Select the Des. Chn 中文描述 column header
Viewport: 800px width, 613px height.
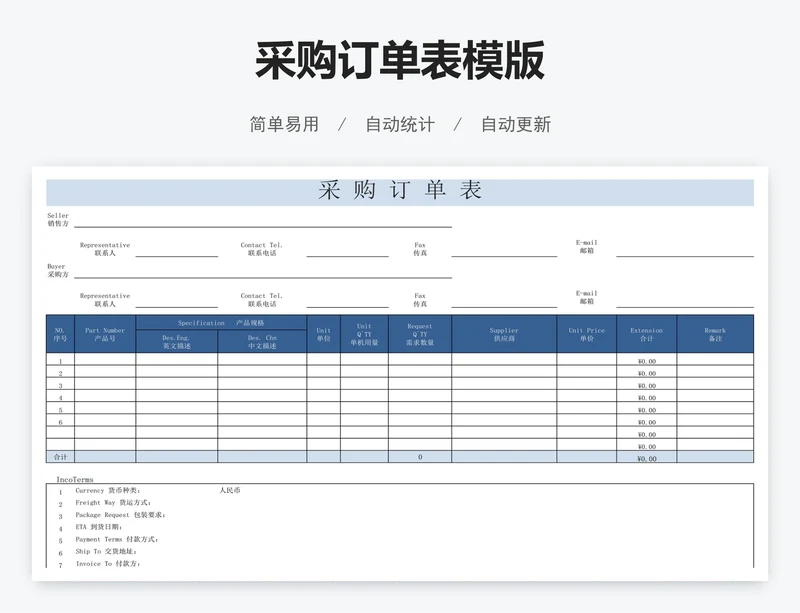click(x=262, y=341)
